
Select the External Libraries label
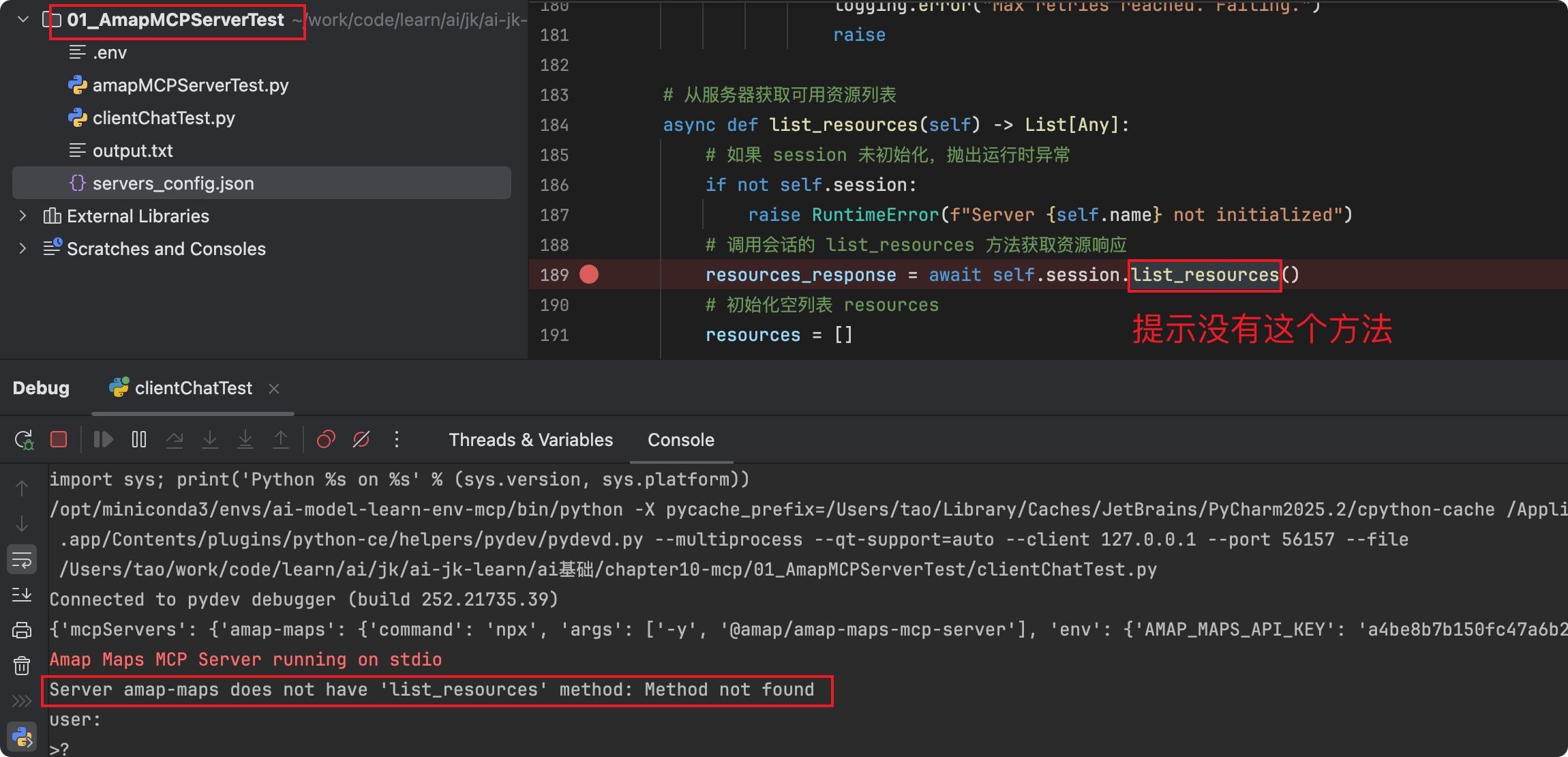(x=138, y=216)
